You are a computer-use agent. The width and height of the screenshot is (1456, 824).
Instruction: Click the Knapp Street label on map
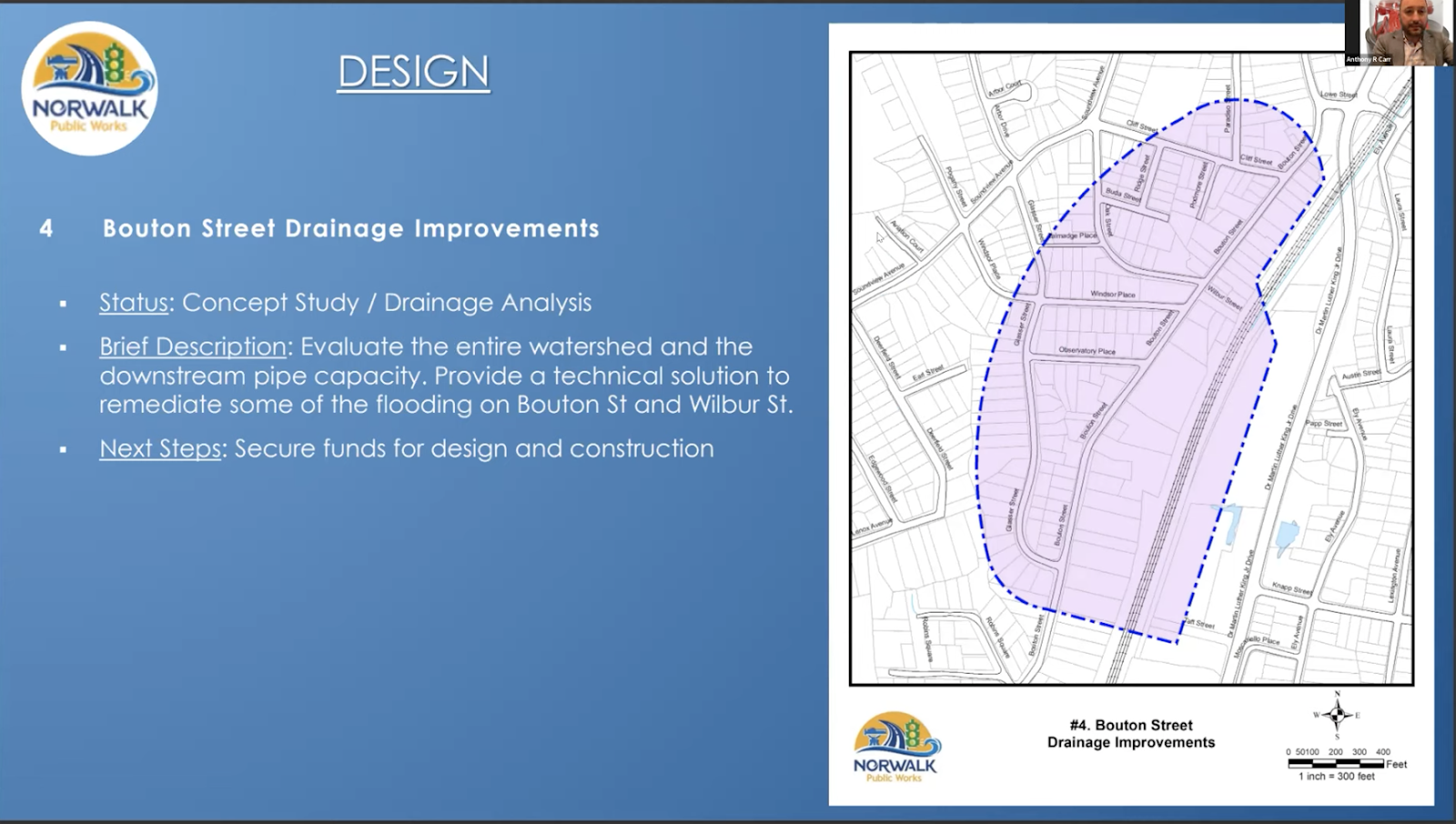click(1292, 588)
